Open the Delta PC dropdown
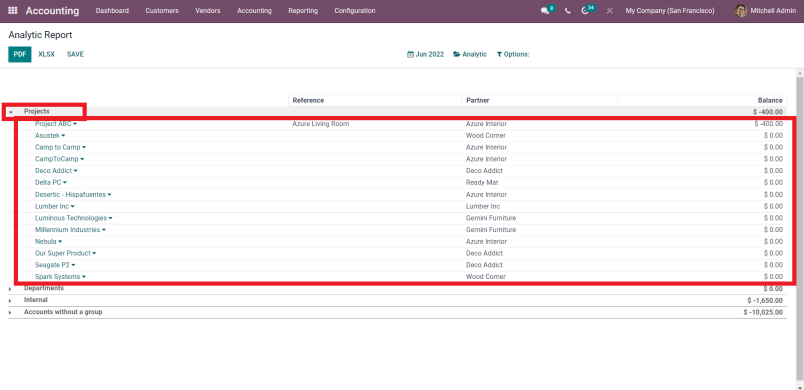The height and width of the screenshot is (390, 804). 65,182
